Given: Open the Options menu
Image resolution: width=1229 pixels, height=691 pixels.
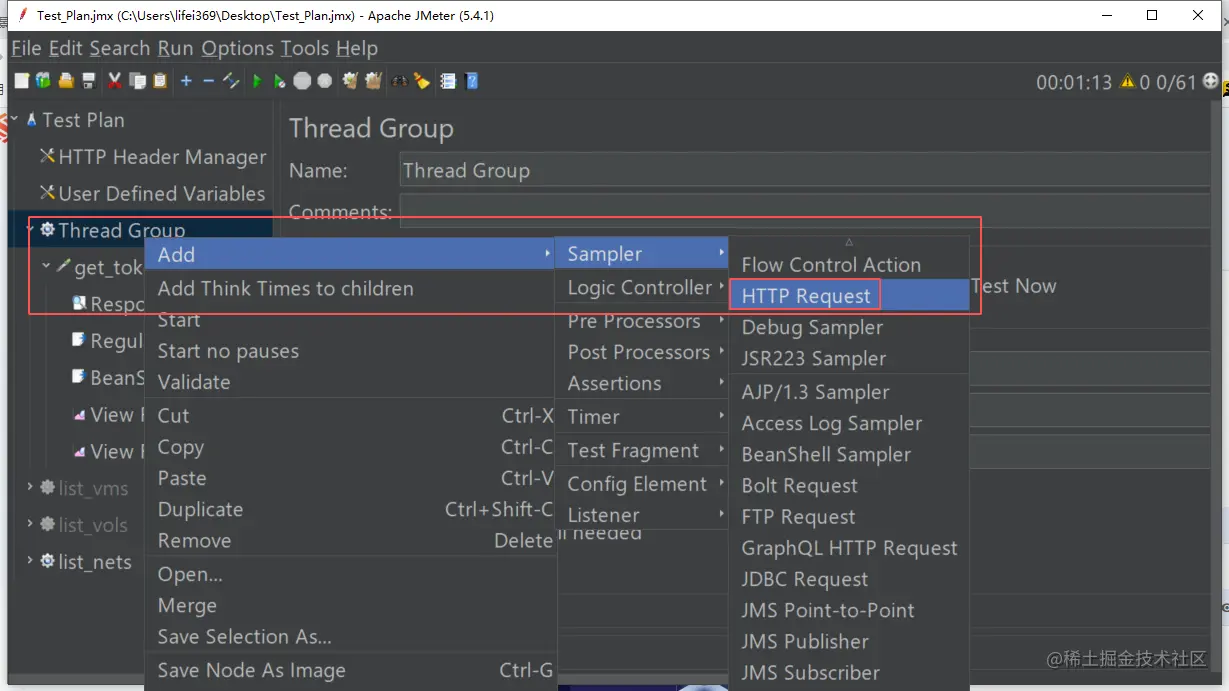Looking at the screenshot, I should click(x=237, y=48).
